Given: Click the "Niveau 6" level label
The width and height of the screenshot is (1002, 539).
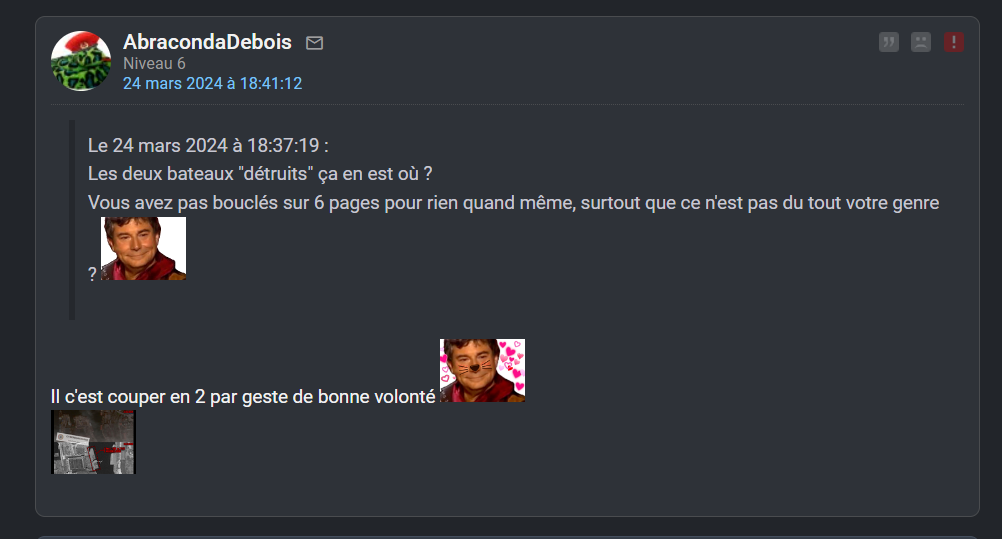Looking at the screenshot, I should pyautogui.click(x=154, y=64).
